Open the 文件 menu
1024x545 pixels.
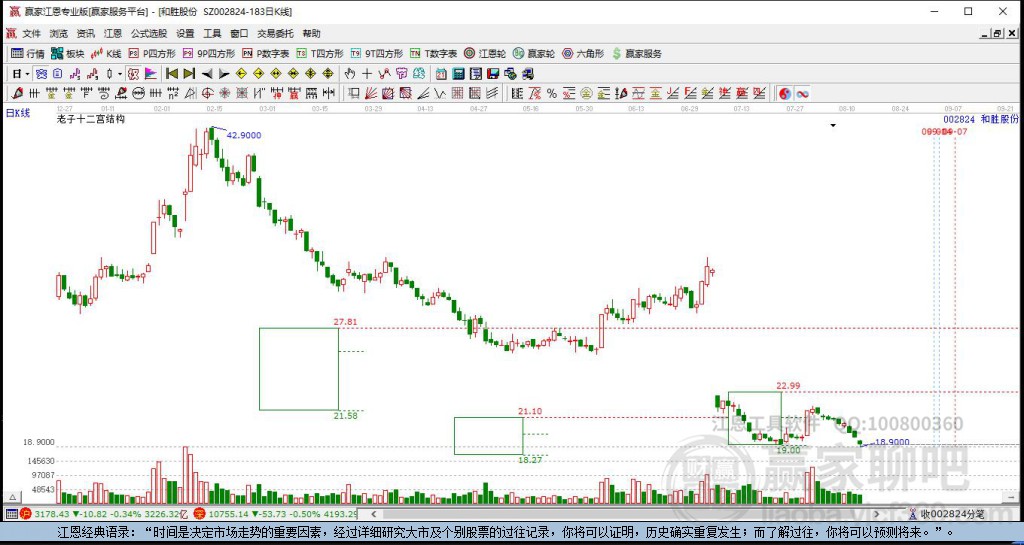click(x=31, y=33)
